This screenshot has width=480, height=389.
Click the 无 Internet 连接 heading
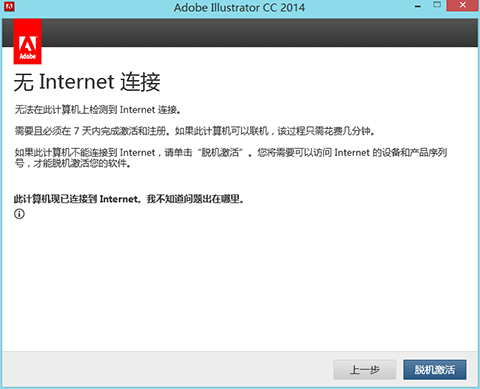coord(87,82)
